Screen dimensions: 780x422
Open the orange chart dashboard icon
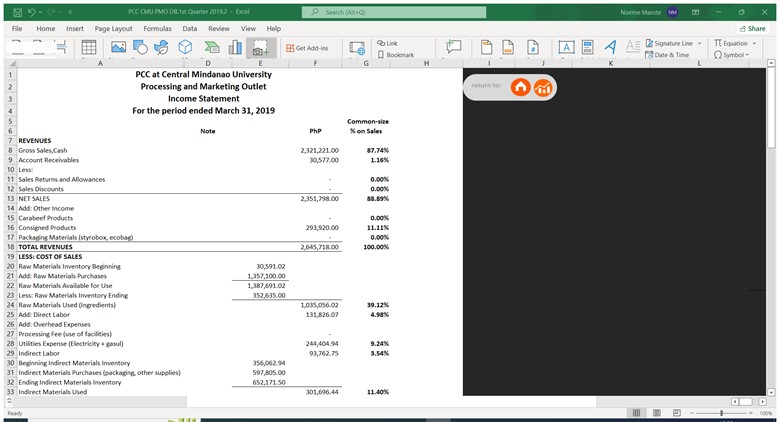click(543, 88)
